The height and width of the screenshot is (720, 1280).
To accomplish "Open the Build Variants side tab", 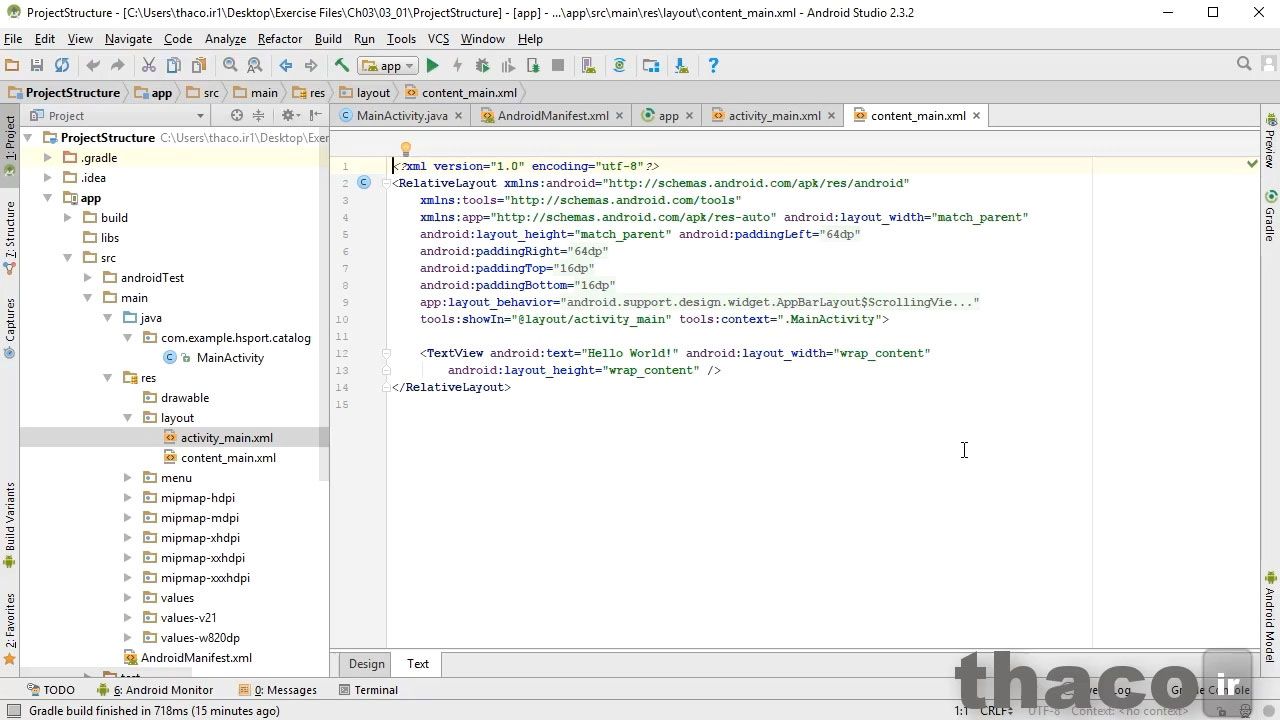I will pos(10,525).
